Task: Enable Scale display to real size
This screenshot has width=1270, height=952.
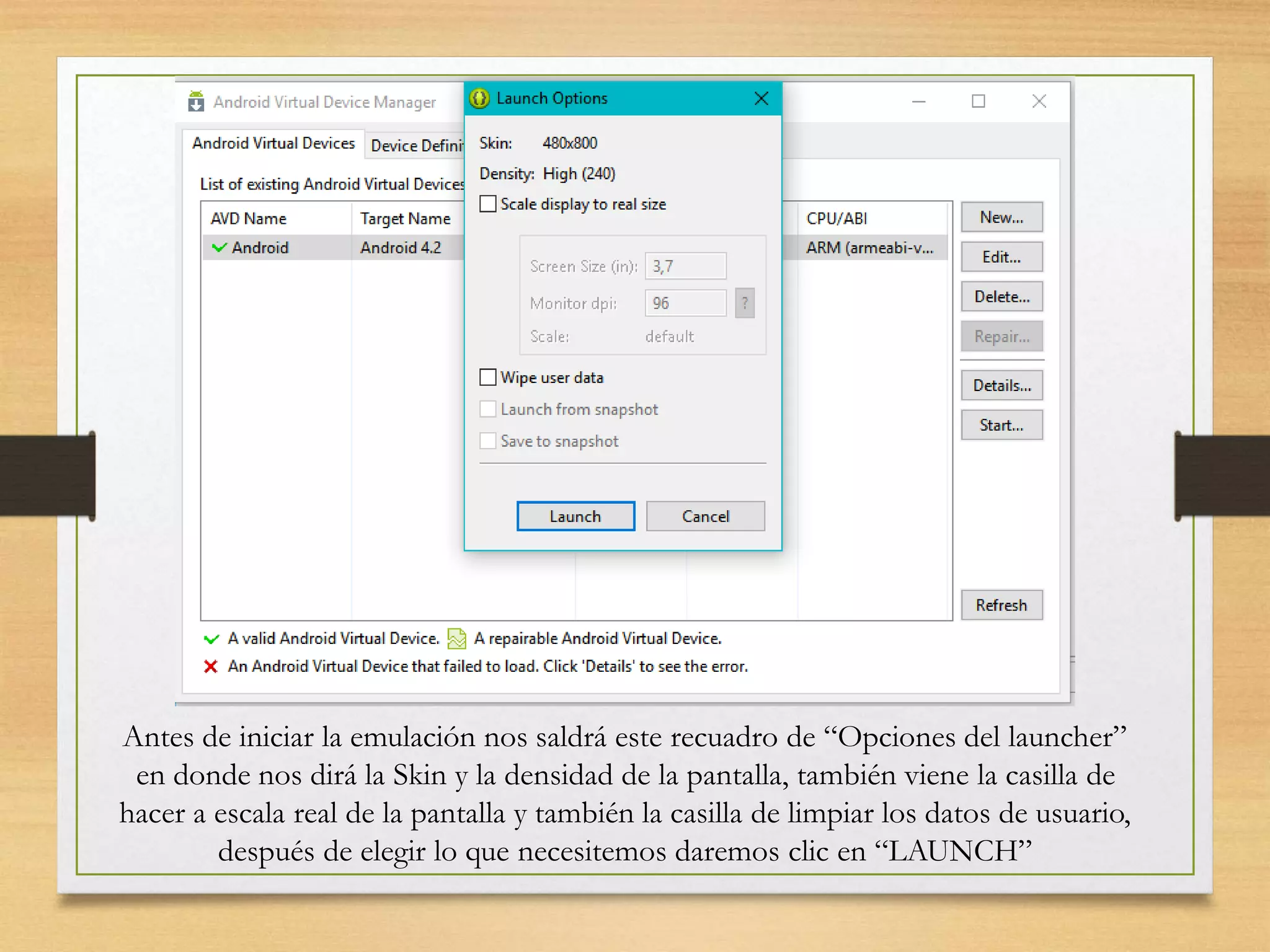Action: [x=488, y=204]
